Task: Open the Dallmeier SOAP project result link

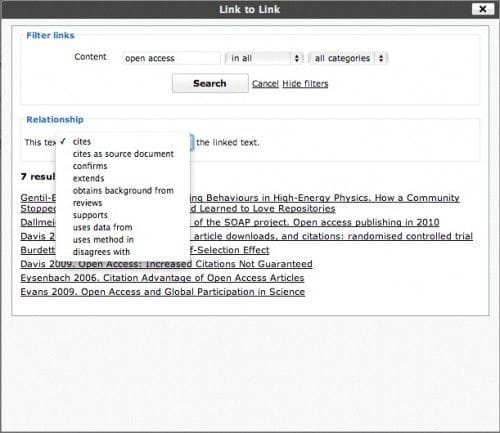Action: [x=316, y=222]
